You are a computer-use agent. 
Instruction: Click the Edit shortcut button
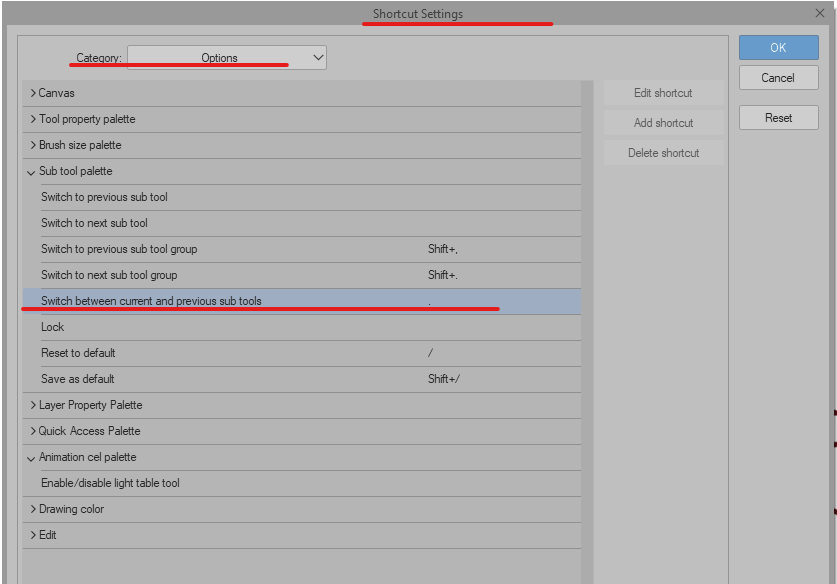663,93
